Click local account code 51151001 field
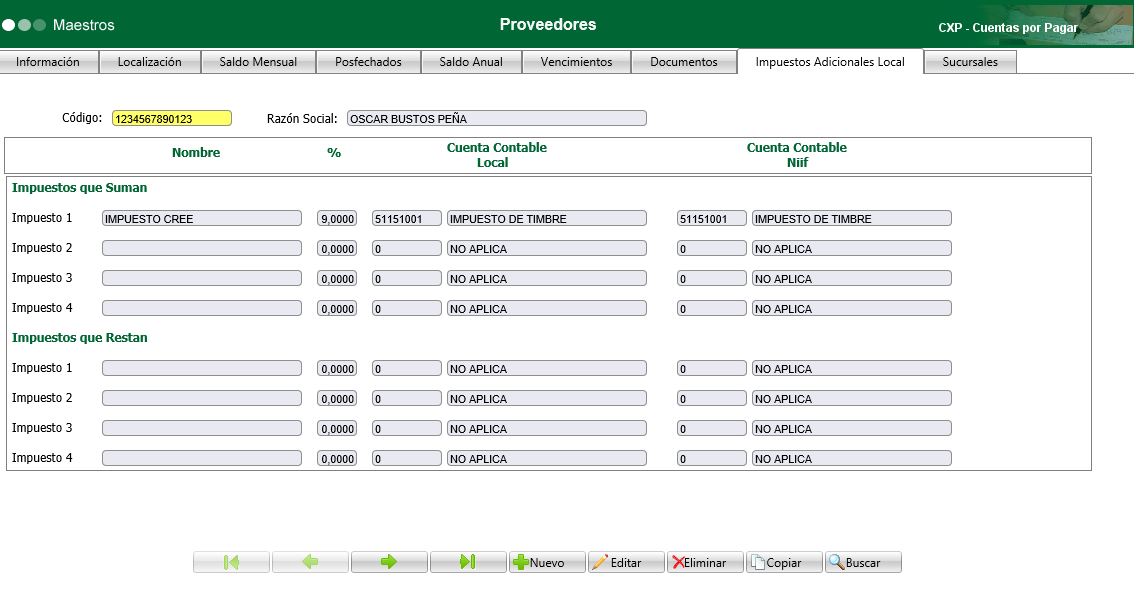 pyautogui.click(x=407, y=218)
